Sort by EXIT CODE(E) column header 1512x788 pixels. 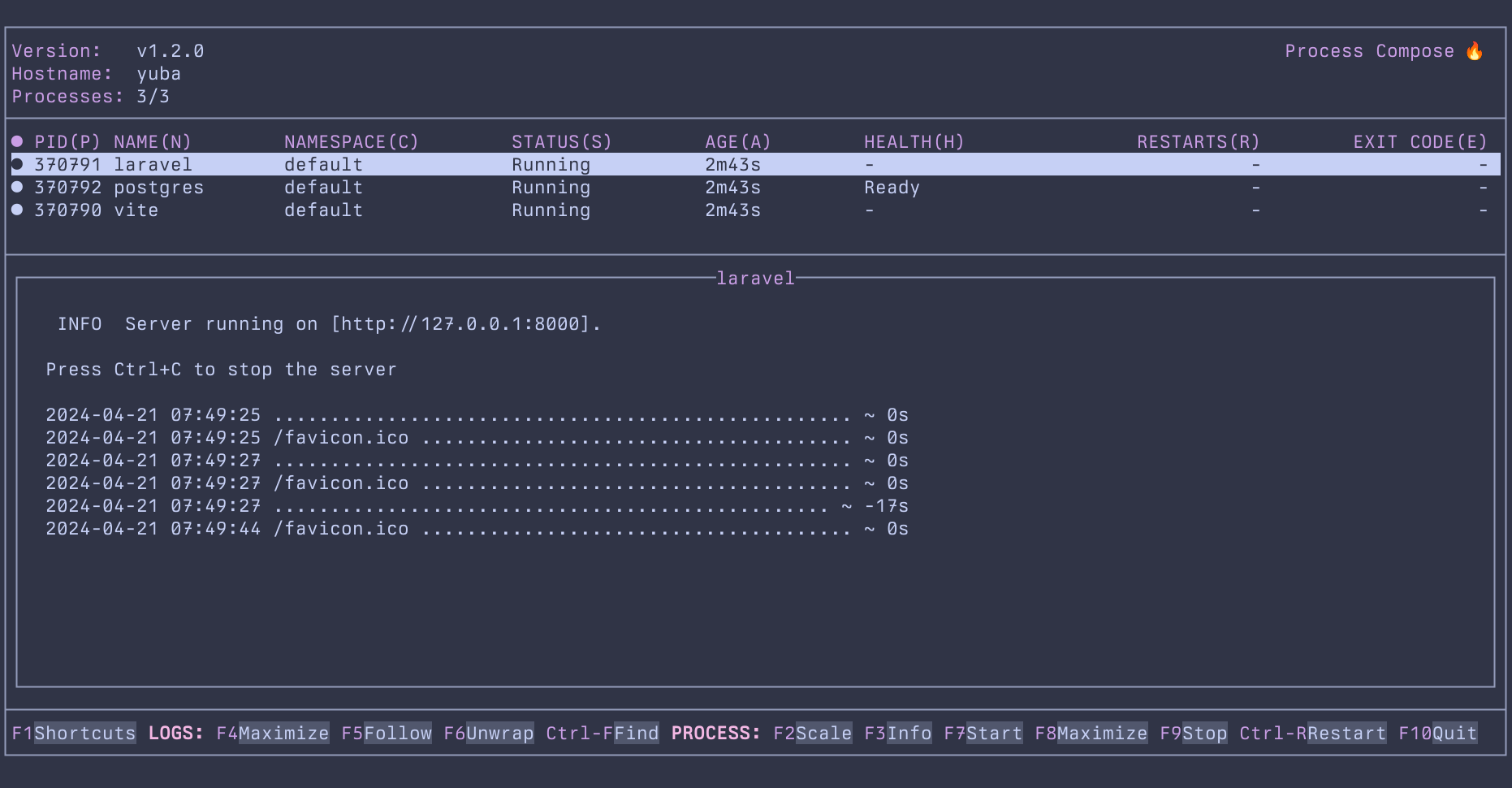[x=1420, y=142]
